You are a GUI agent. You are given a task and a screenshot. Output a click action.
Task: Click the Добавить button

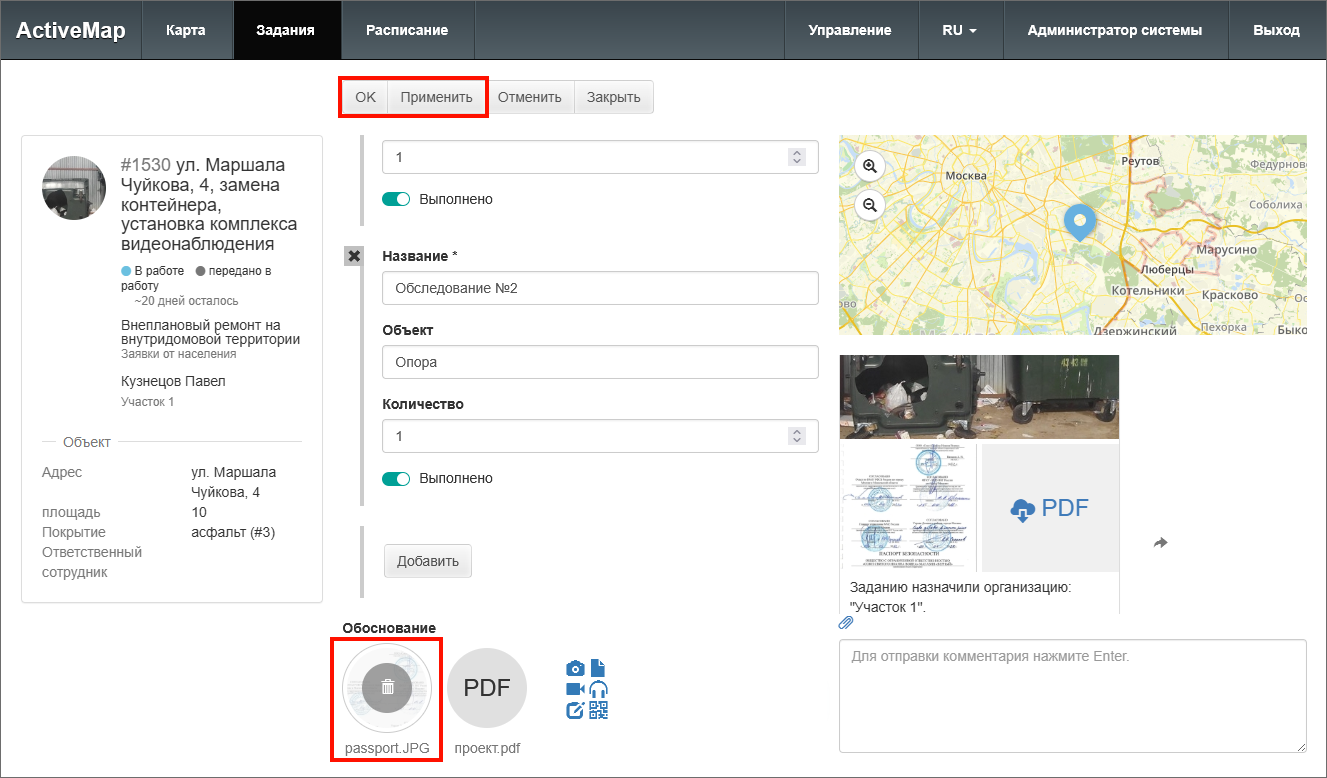[x=427, y=561]
